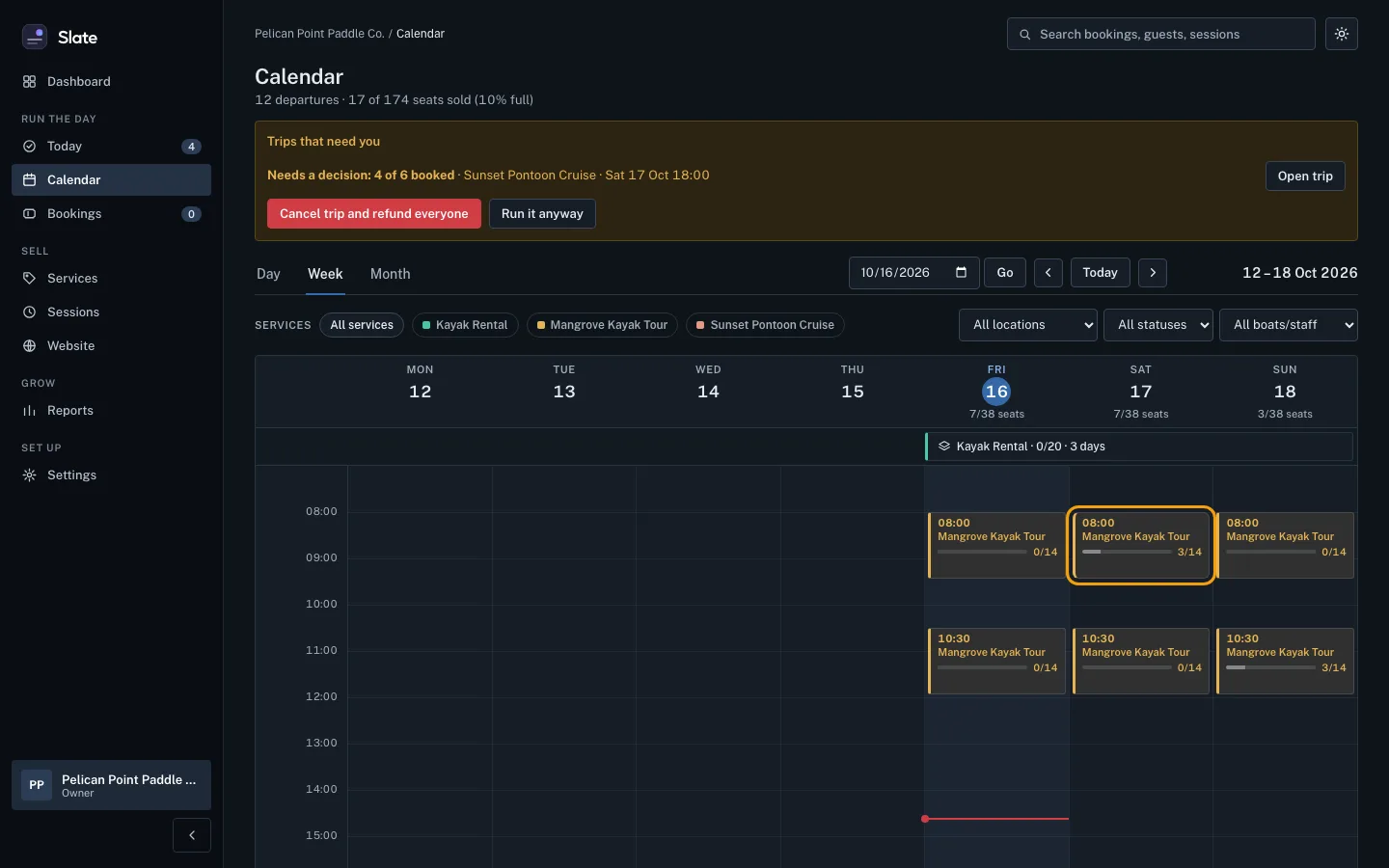Toggle the All services filter chip
Viewport: 1389px width, 868px height.
coord(362,325)
